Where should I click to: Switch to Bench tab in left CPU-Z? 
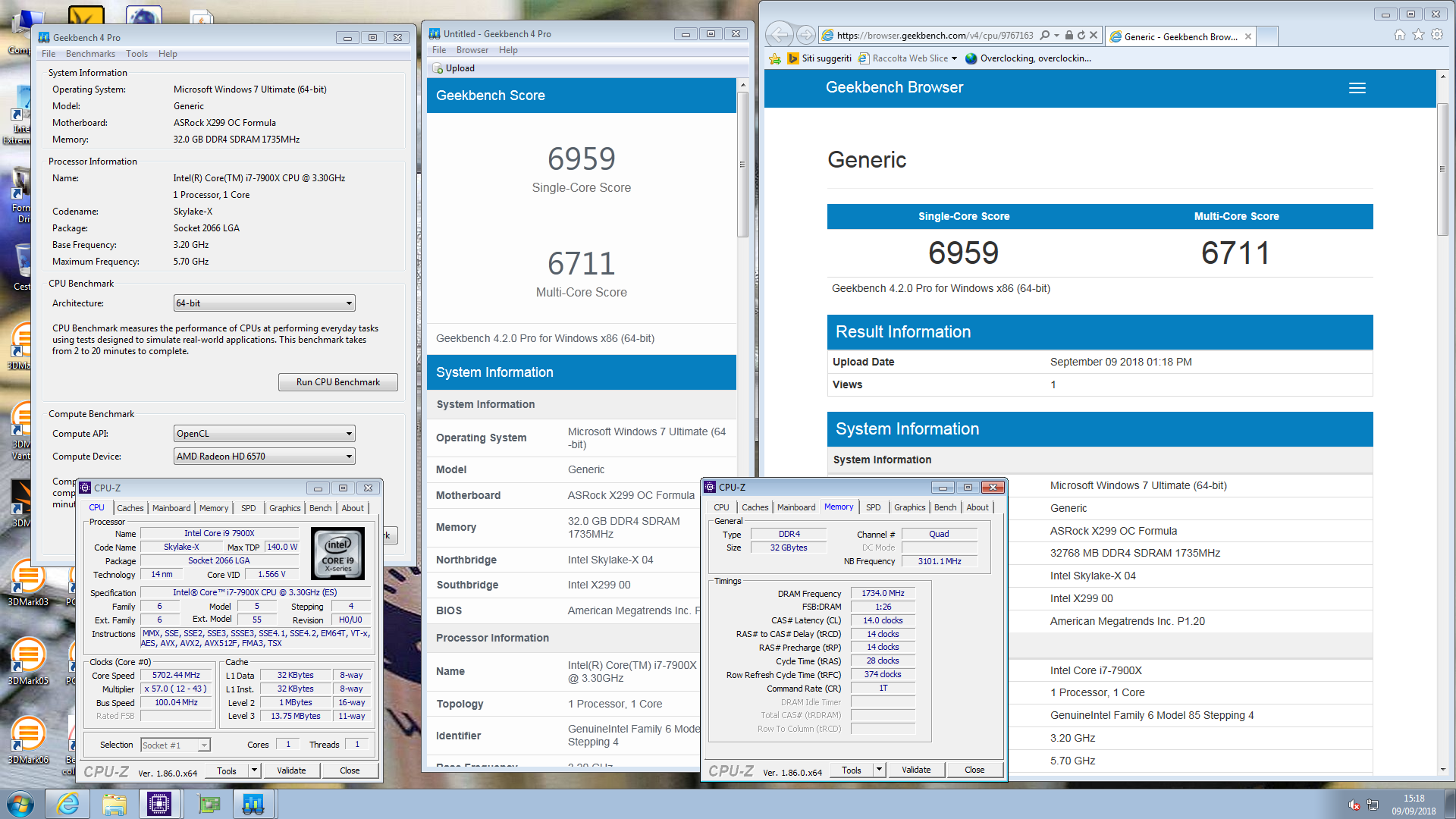tap(320, 508)
